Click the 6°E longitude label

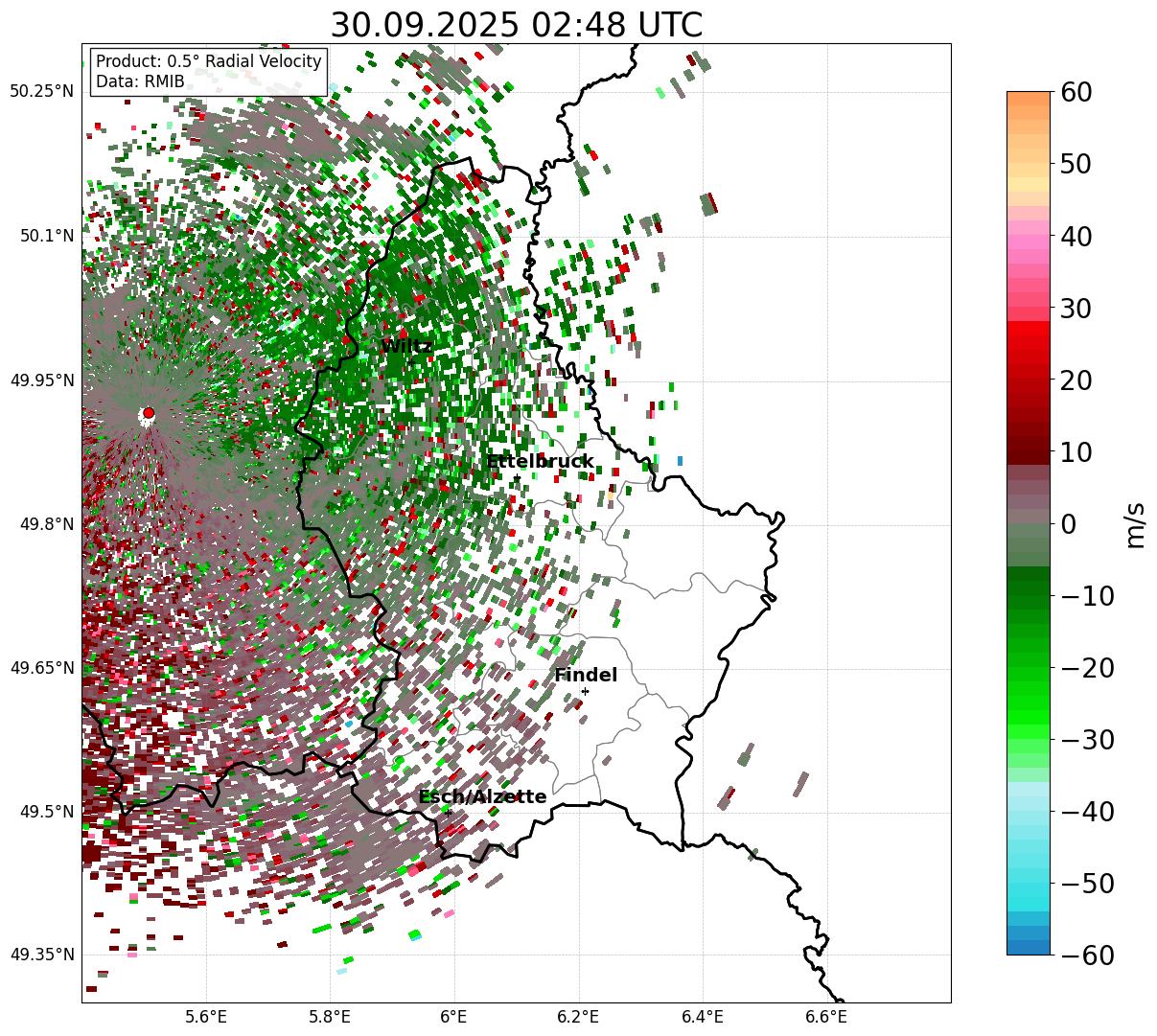pyautogui.click(x=453, y=1017)
